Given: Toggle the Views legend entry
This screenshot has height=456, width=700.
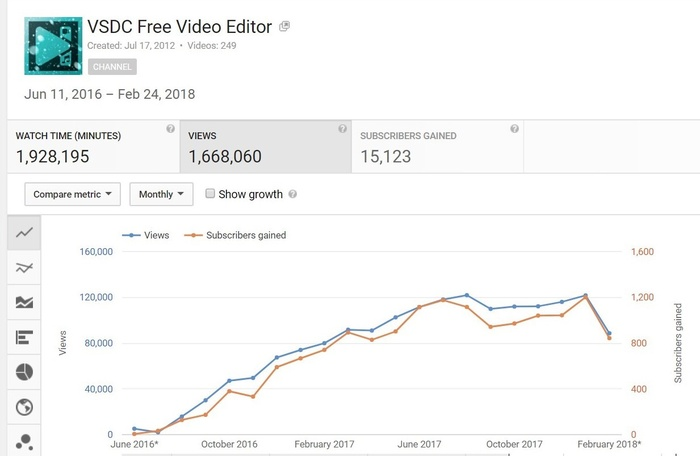Looking at the screenshot, I should point(146,235).
